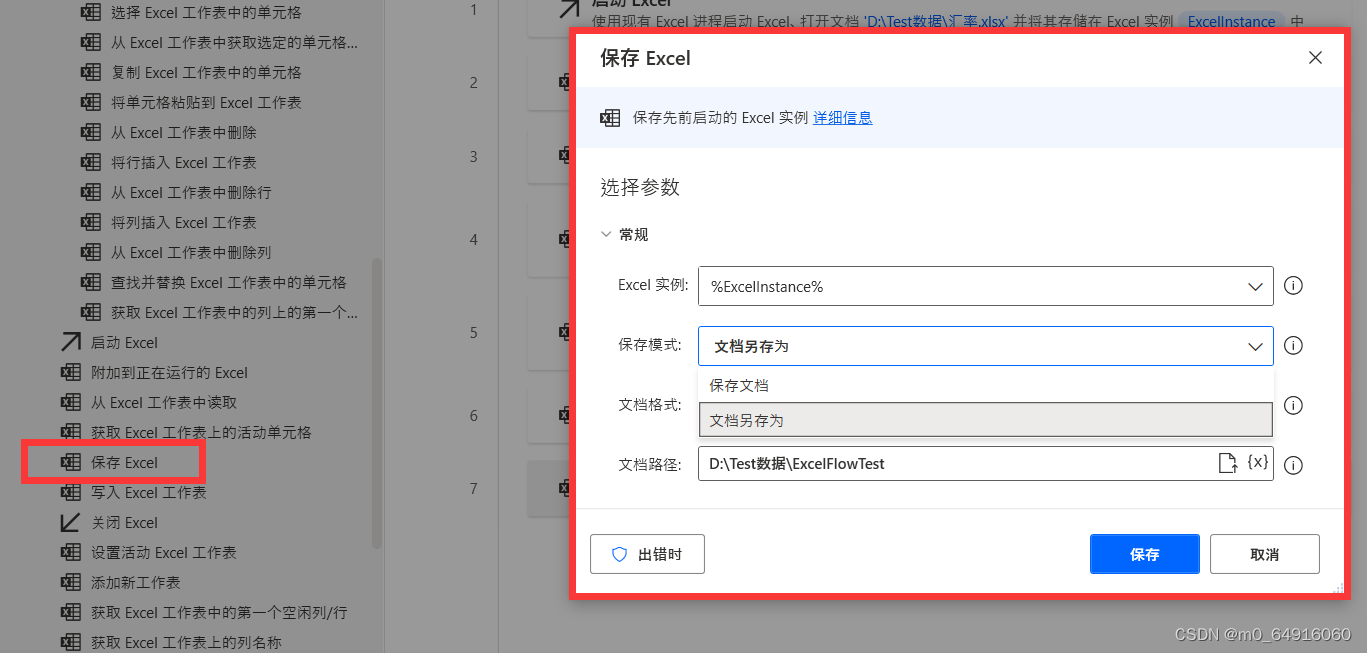Open the 详细信息 link

click(843, 117)
